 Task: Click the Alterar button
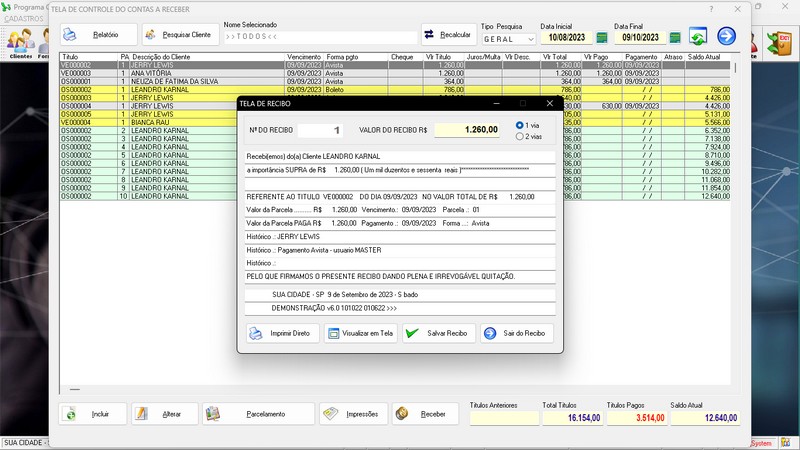[163, 413]
